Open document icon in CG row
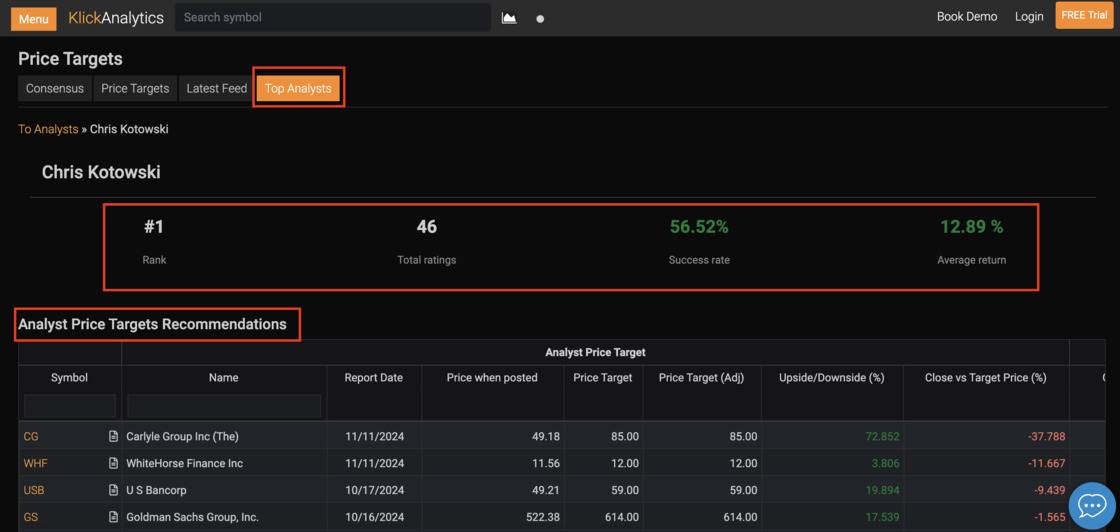 click(x=113, y=436)
